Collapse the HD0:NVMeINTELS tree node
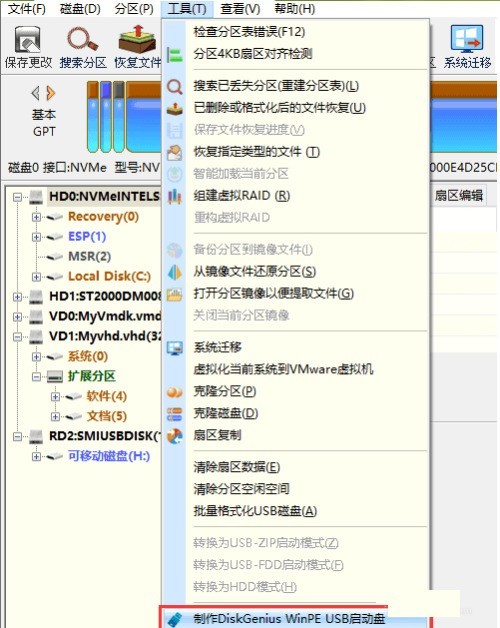Viewport: 500px width, 628px height. point(17,197)
